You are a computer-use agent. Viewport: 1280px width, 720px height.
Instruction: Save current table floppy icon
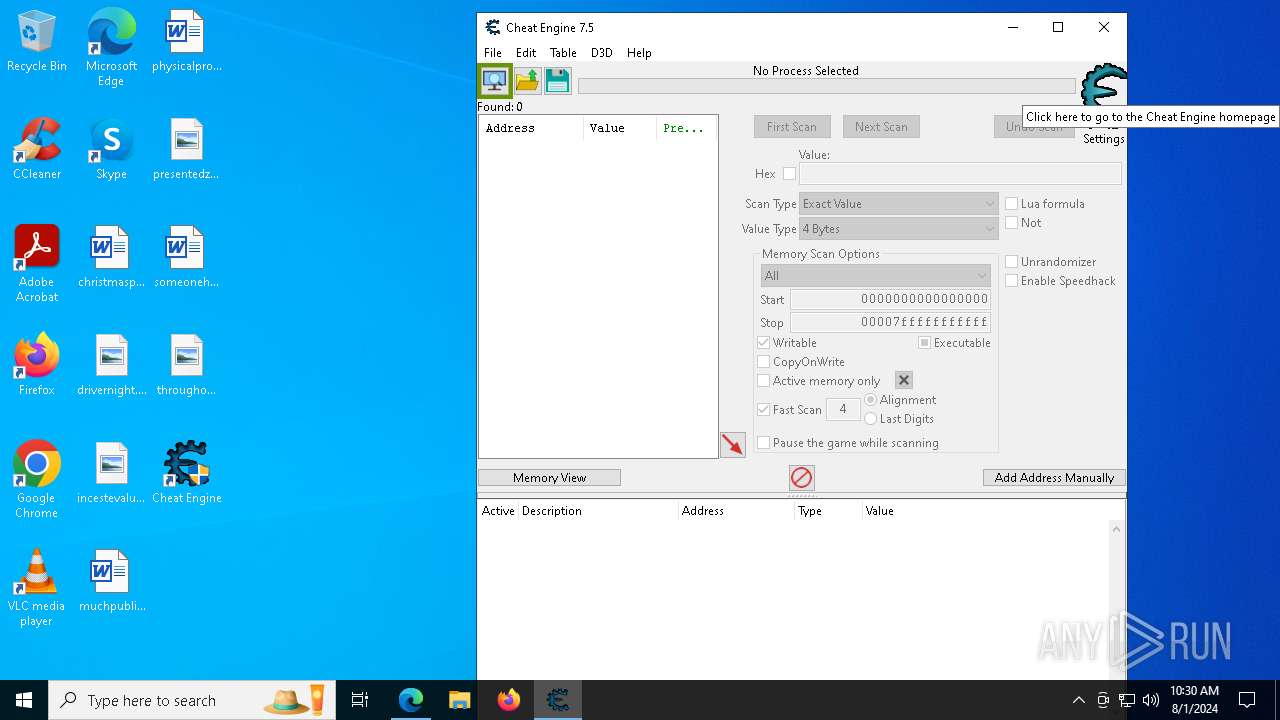[x=557, y=81]
